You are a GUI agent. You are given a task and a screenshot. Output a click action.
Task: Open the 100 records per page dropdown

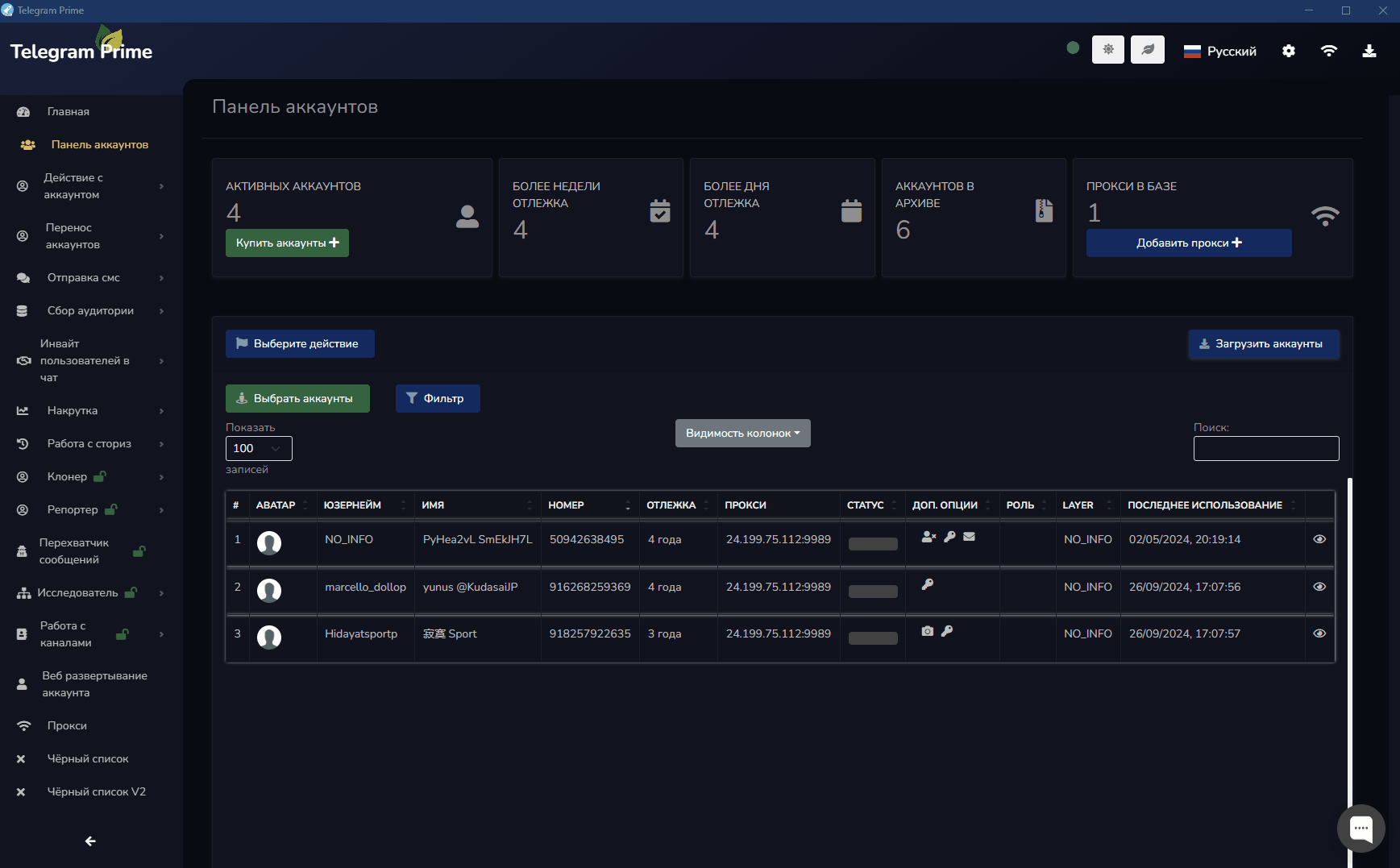click(x=259, y=448)
